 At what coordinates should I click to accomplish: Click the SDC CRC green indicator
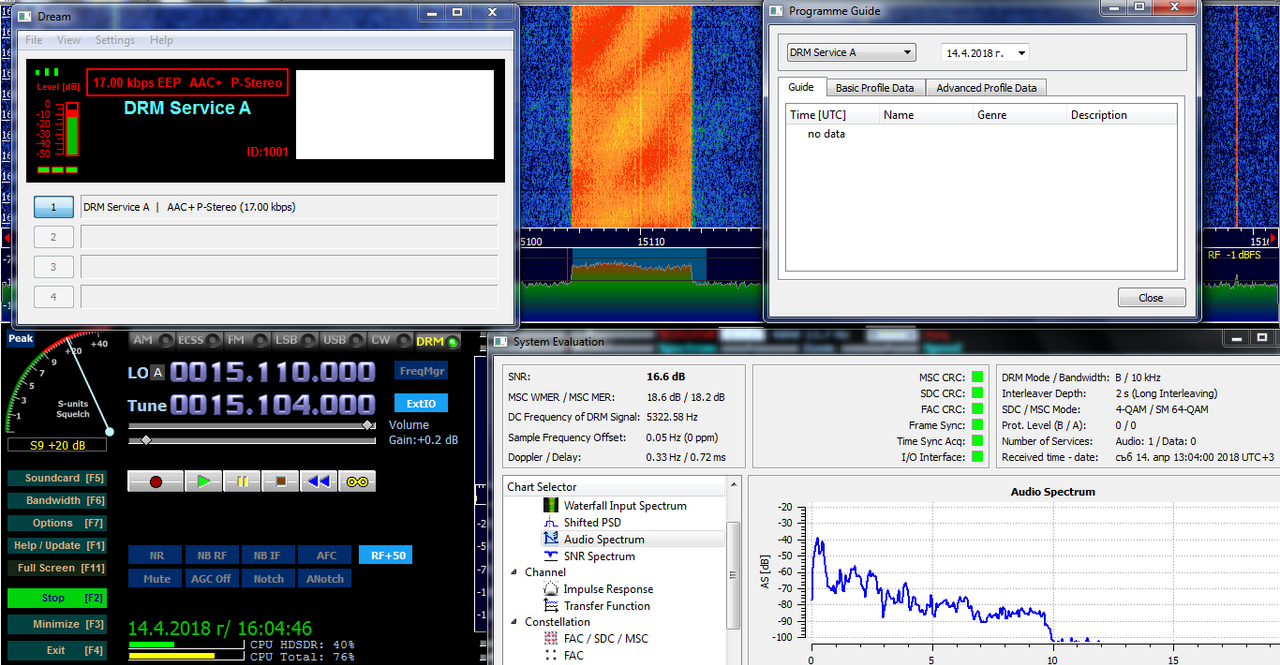tap(977, 393)
